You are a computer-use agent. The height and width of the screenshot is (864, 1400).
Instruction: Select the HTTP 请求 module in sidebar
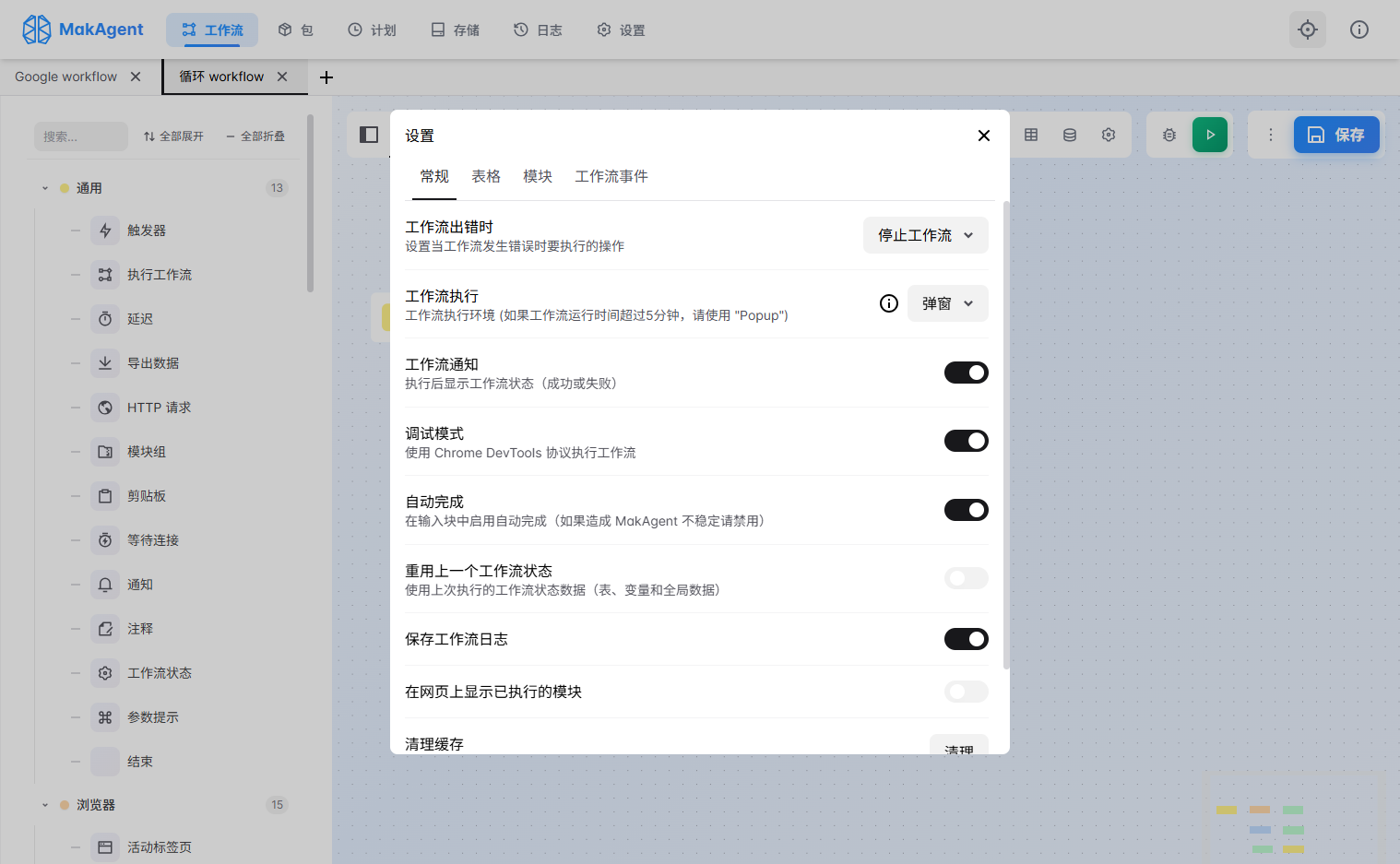[x=106, y=407]
